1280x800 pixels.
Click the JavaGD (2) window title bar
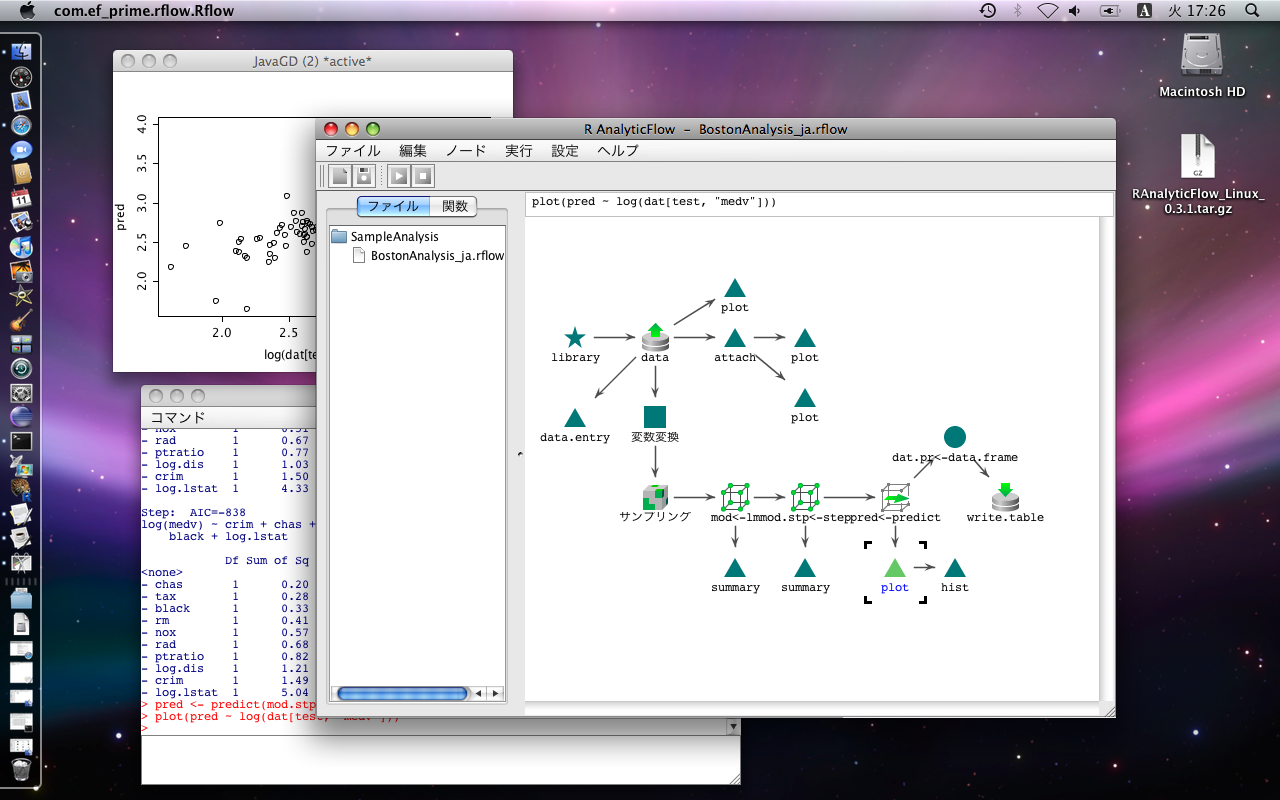(x=313, y=61)
